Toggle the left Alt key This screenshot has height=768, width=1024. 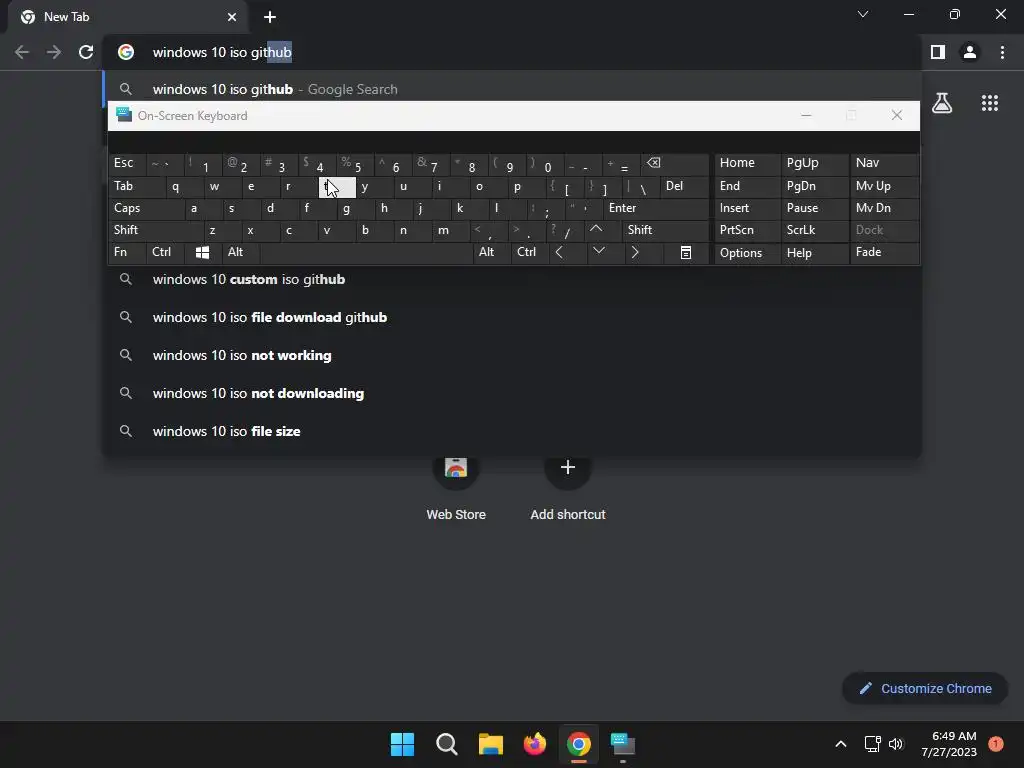(x=241, y=252)
